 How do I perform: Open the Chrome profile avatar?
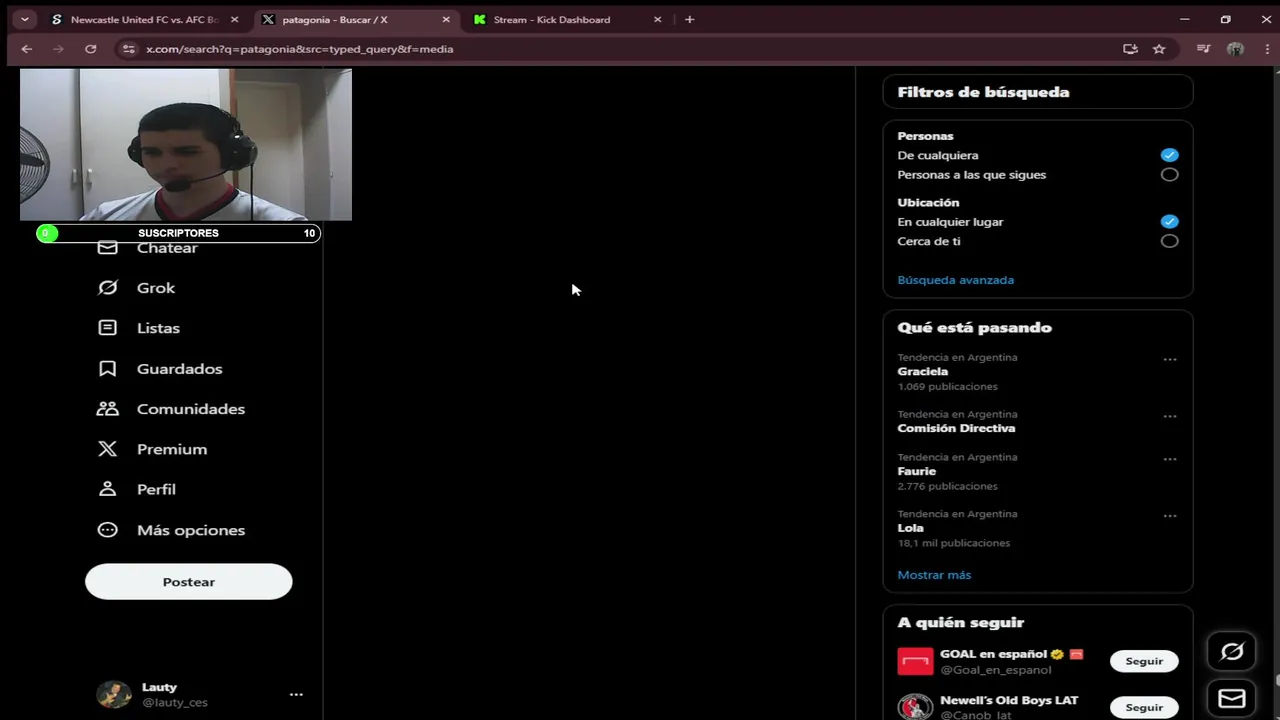tap(1235, 49)
